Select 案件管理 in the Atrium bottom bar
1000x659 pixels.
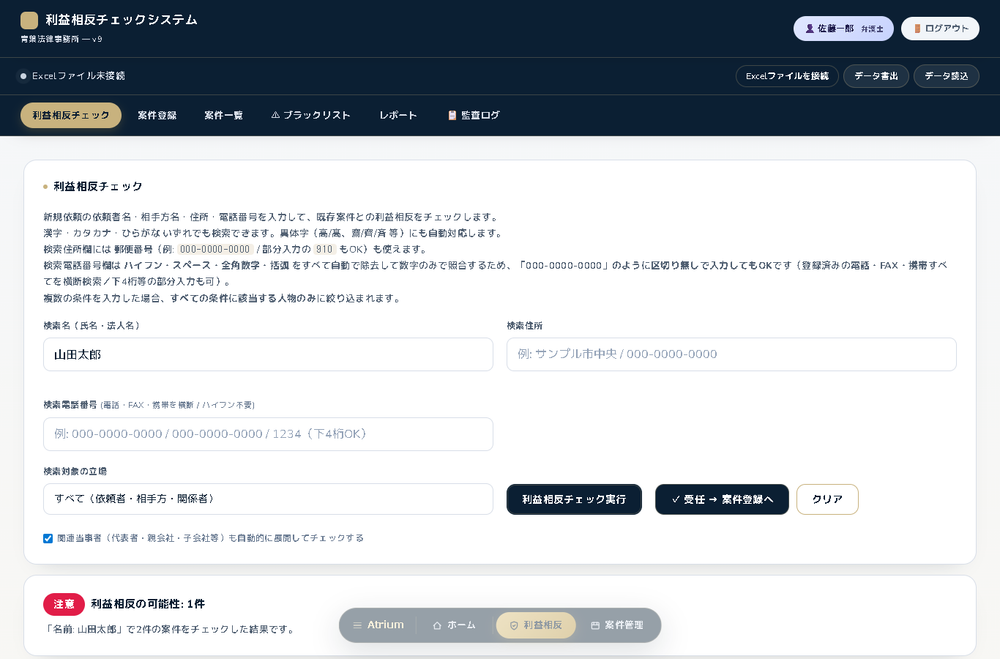617,625
